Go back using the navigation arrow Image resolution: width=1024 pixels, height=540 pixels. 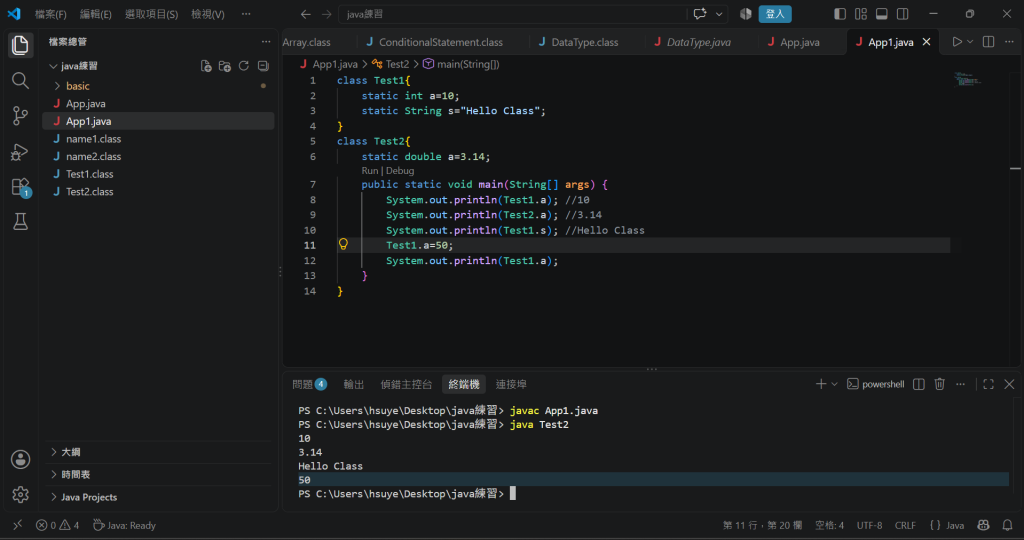coord(306,14)
